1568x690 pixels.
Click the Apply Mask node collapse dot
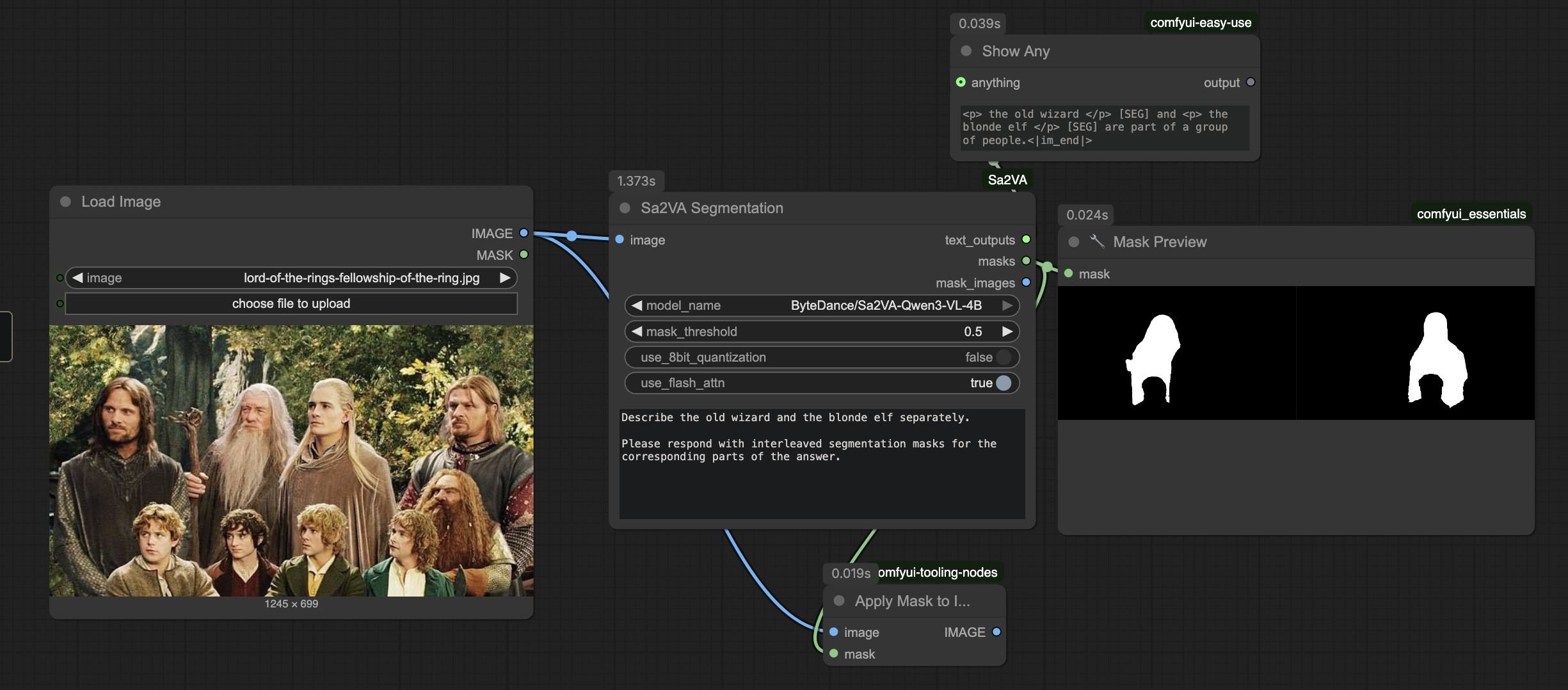tap(839, 601)
